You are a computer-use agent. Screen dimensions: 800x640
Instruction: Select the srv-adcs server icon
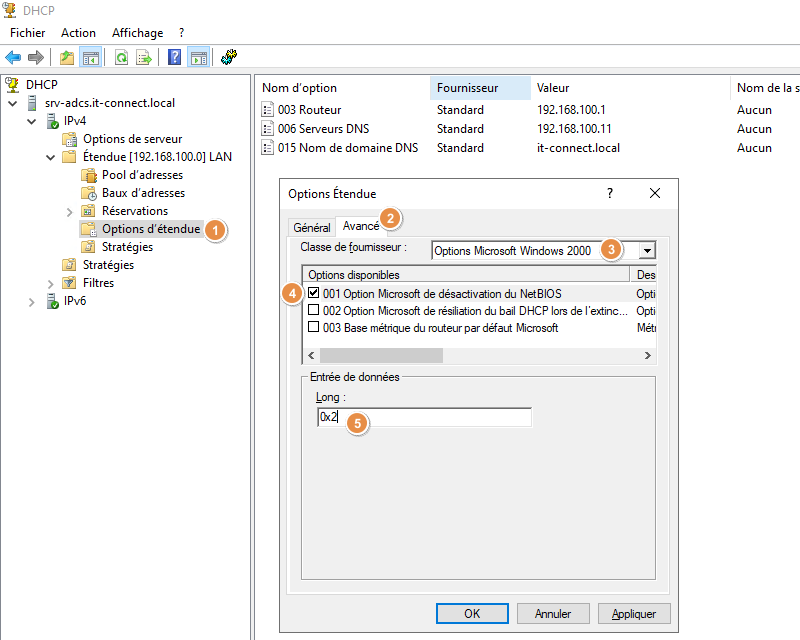pos(32,103)
